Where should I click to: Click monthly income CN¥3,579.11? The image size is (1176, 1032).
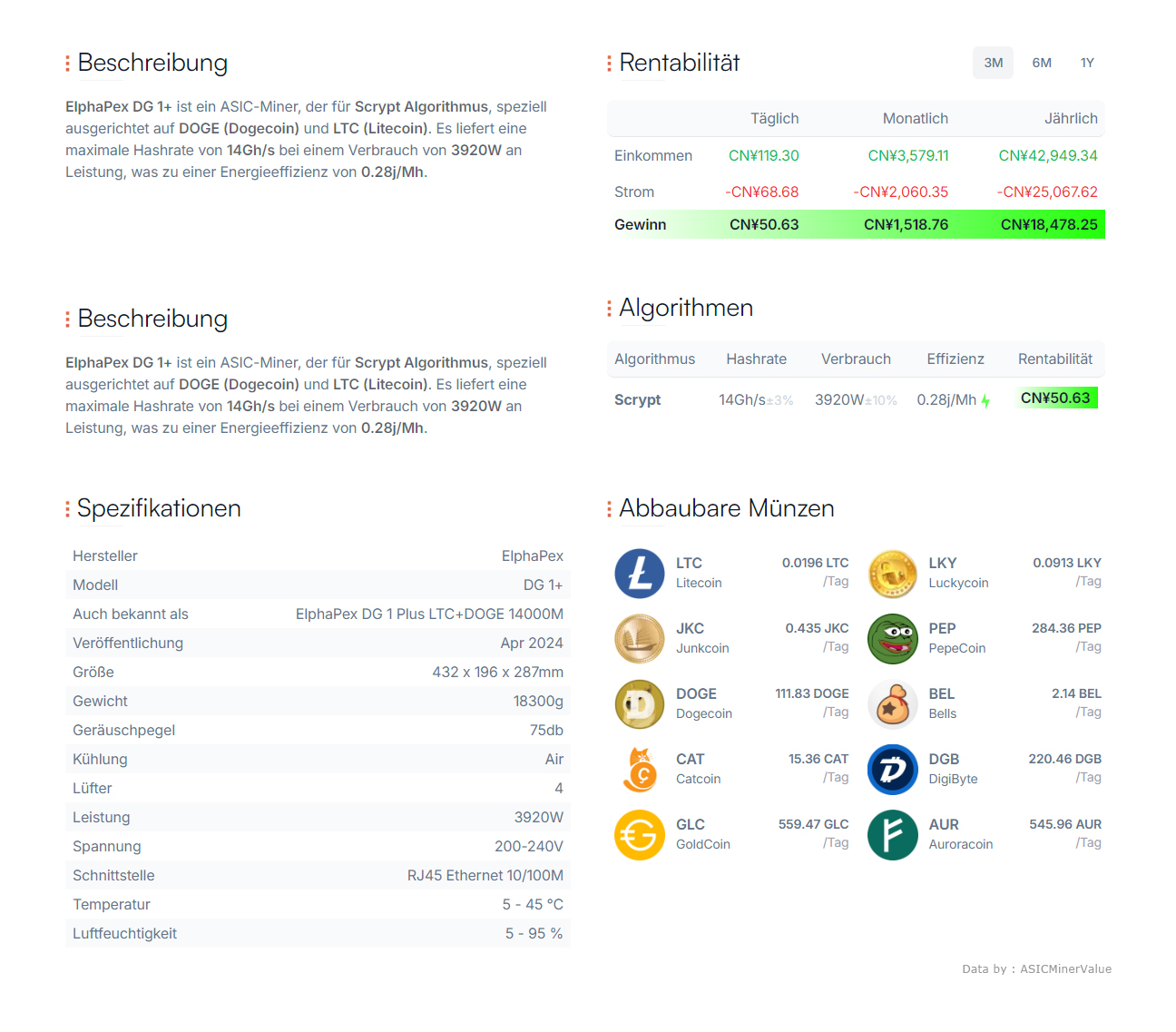point(908,155)
